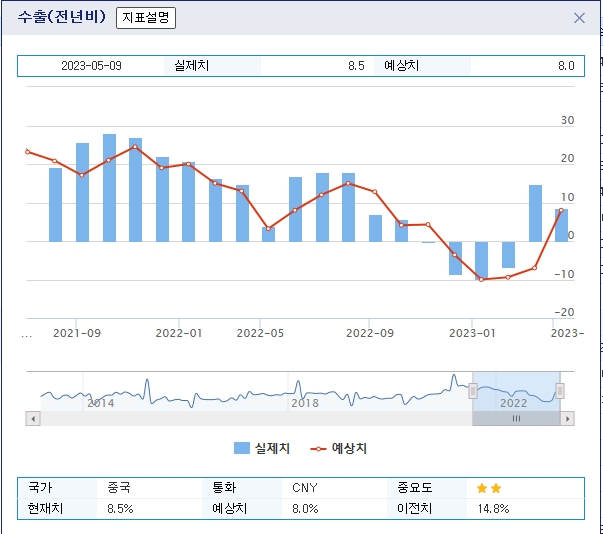This screenshot has width=603, height=534.
Task: Select the 2022-05 x-axis label
Action: click(x=260, y=333)
